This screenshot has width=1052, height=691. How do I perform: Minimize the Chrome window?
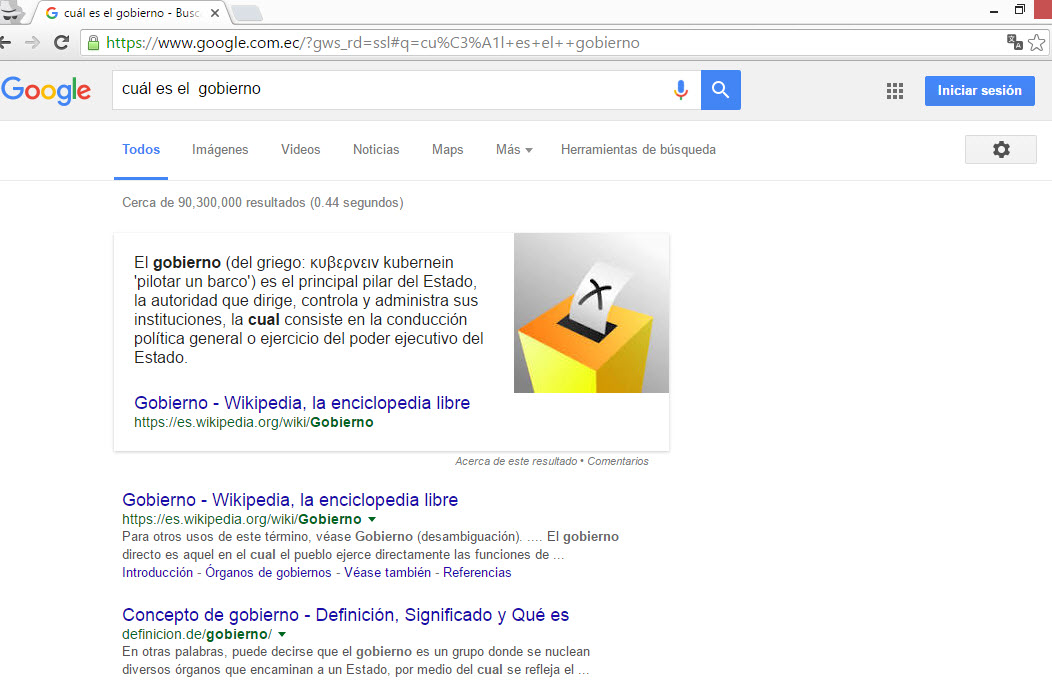click(994, 11)
